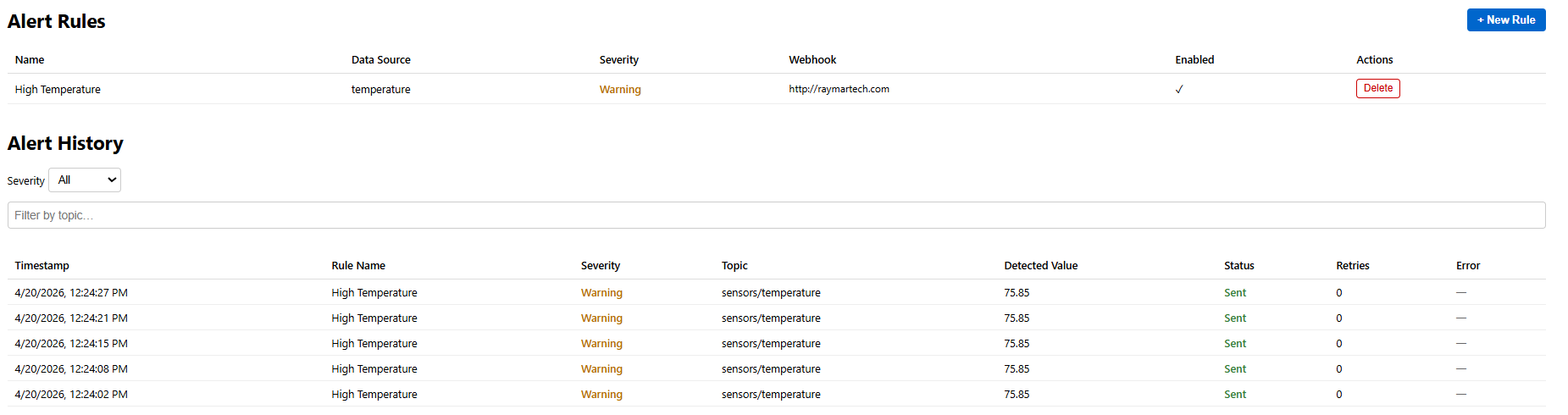Click Sent status in 12:24:02 PM row
The image size is (1568, 415).
pyautogui.click(x=1234, y=395)
